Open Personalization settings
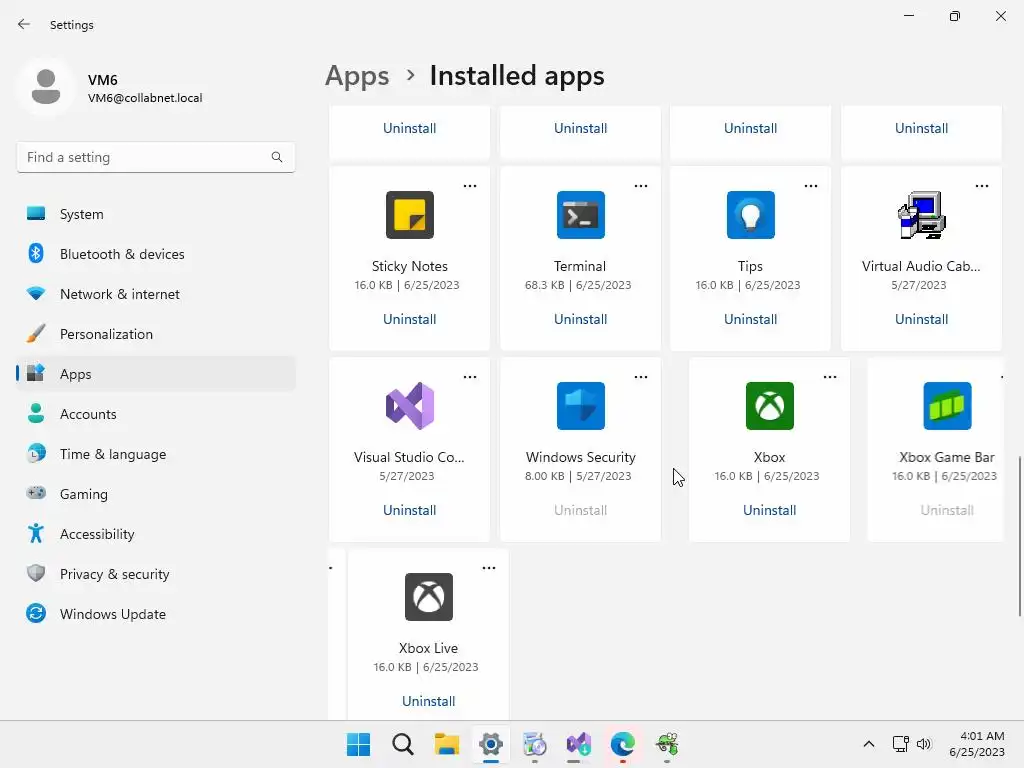The height and width of the screenshot is (768, 1024). [155, 334]
